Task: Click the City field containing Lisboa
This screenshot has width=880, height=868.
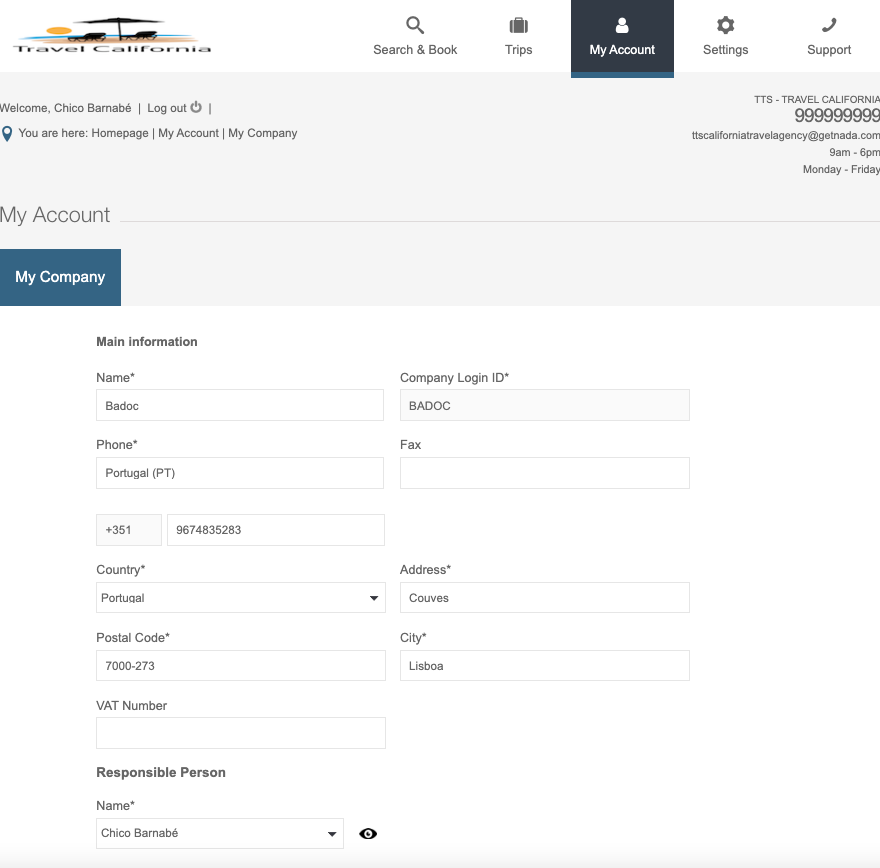Action: pyautogui.click(x=544, y=666)
